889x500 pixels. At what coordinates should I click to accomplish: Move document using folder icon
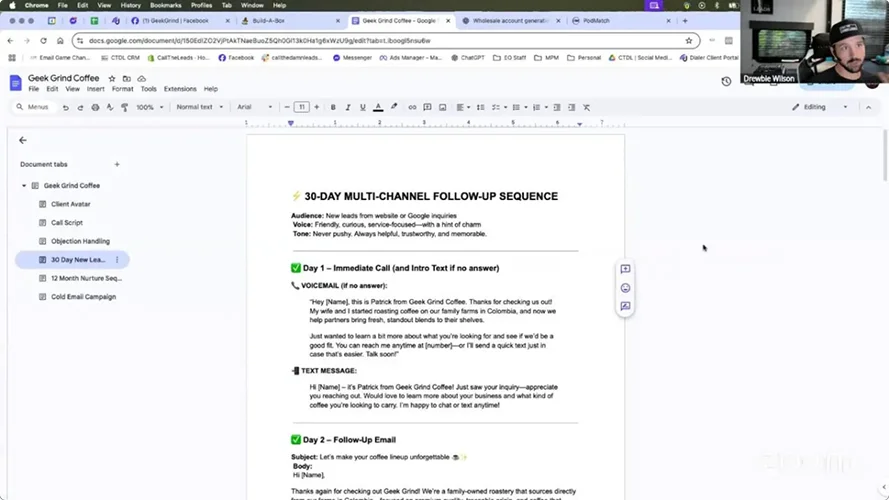tap(126, 79)
